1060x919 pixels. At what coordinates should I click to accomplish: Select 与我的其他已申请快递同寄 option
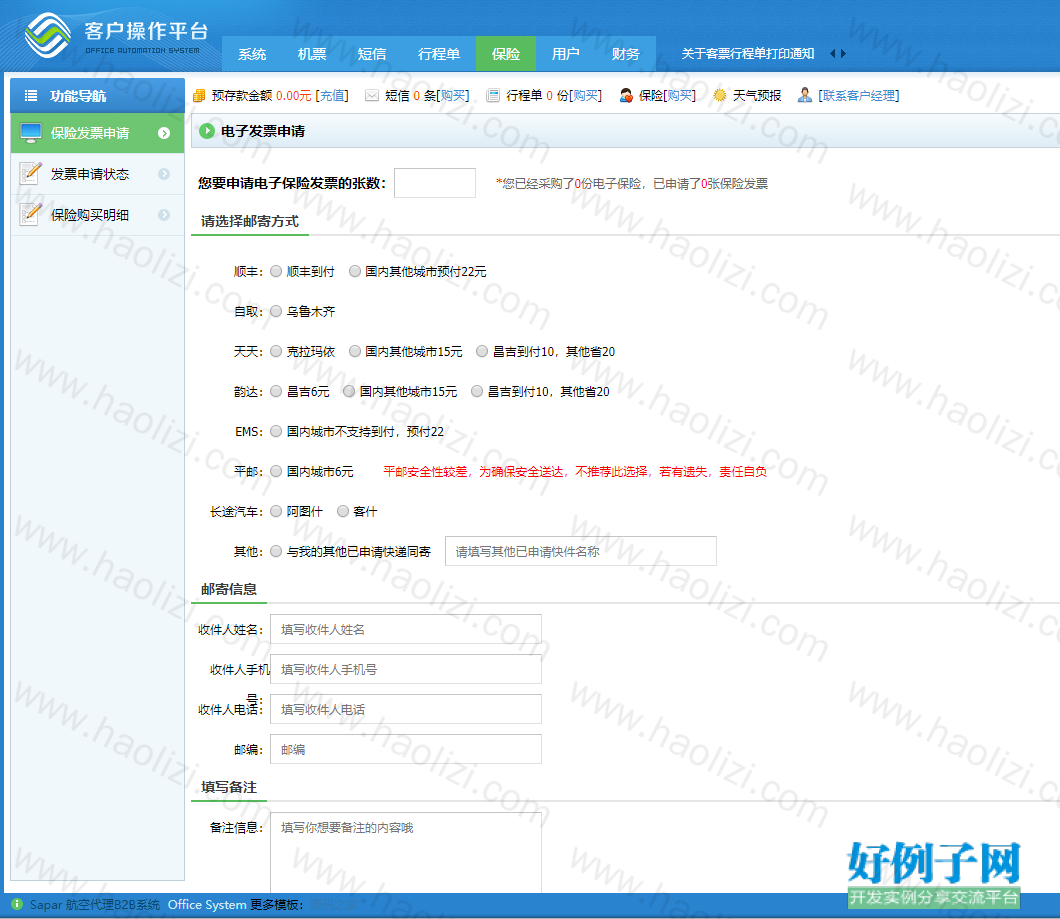(x=276, y=551)
